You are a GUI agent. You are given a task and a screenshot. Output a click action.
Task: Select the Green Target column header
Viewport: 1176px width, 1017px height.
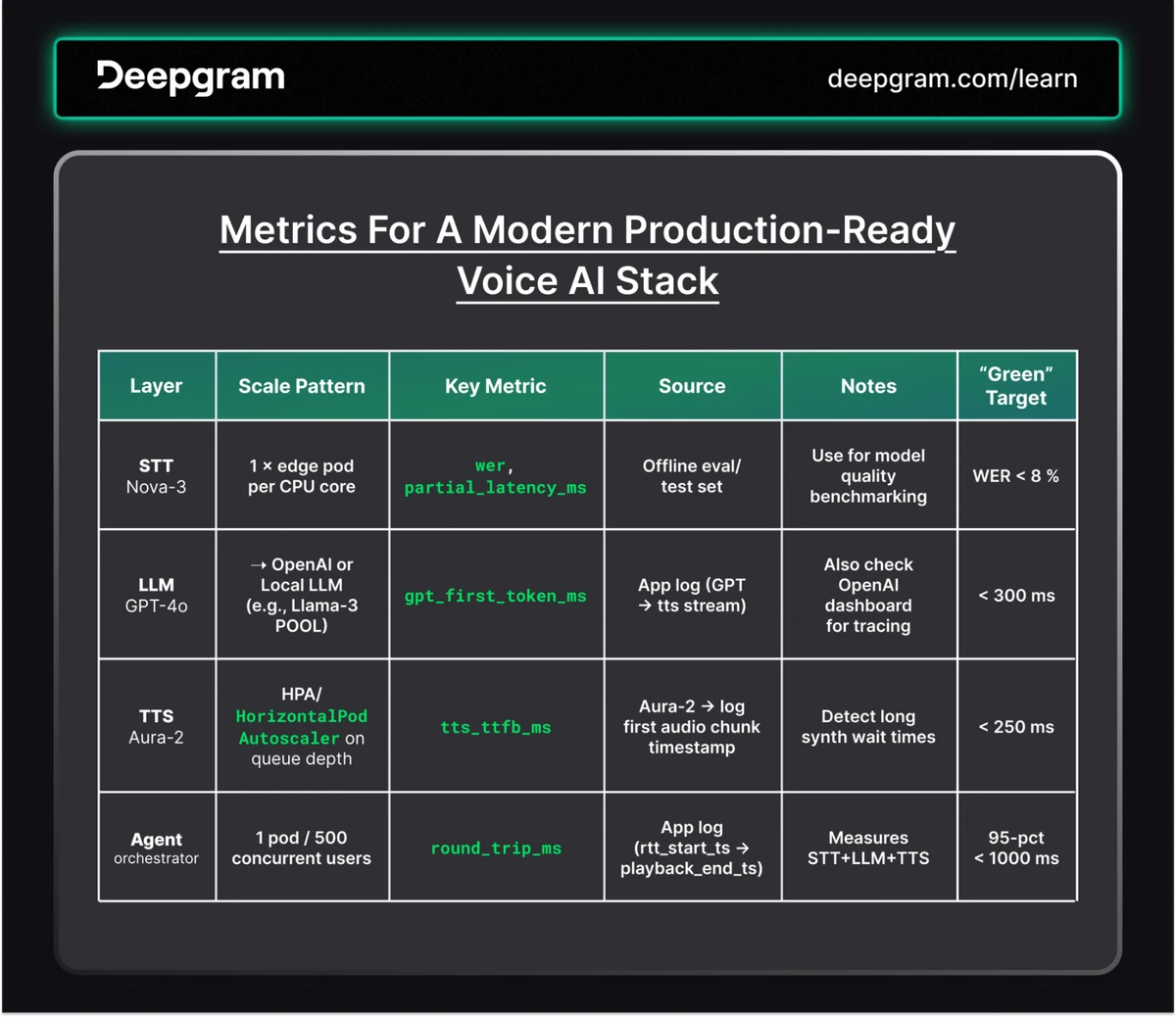(1016, 385)
